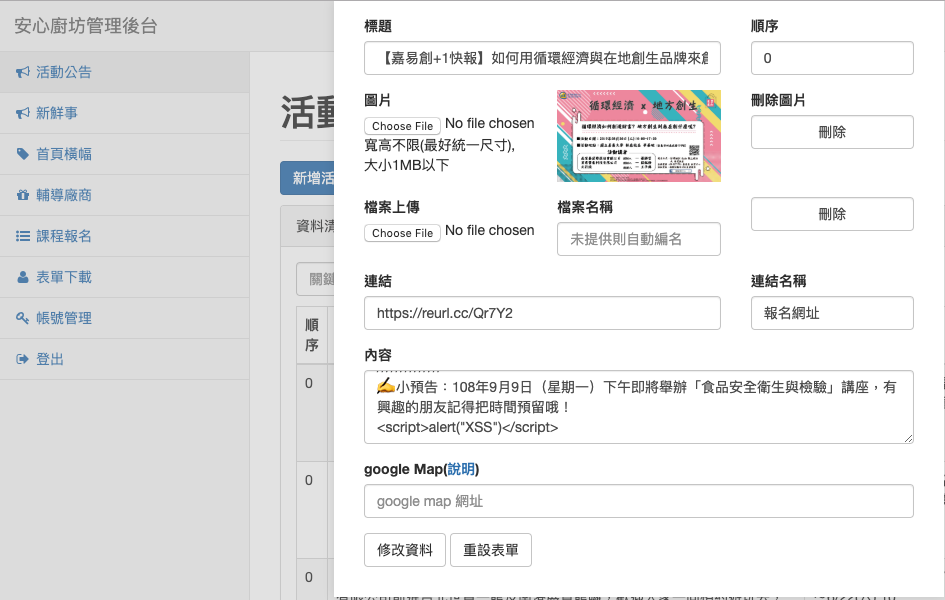Choose File for 檔案上傳

coord(402,233)
